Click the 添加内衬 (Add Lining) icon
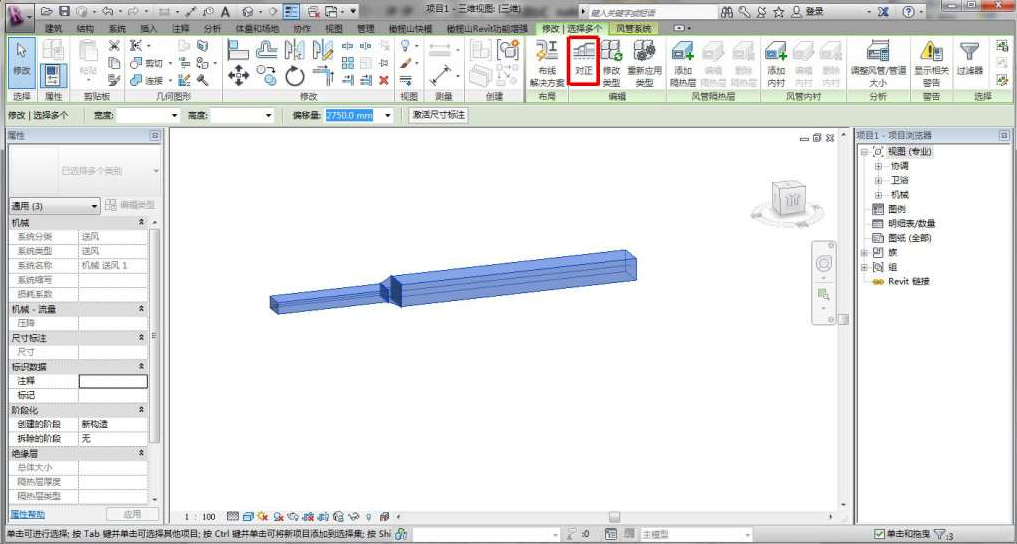The height and width of the screenshot is (544, 1017). point(776,54)
